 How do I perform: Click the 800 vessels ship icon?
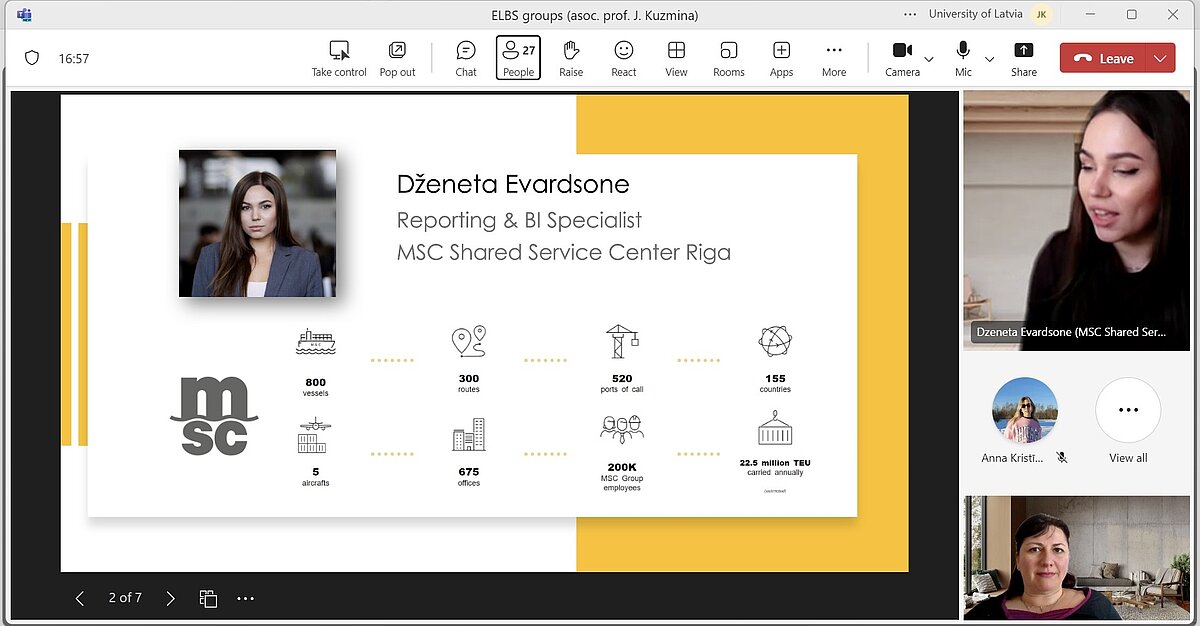315,342
